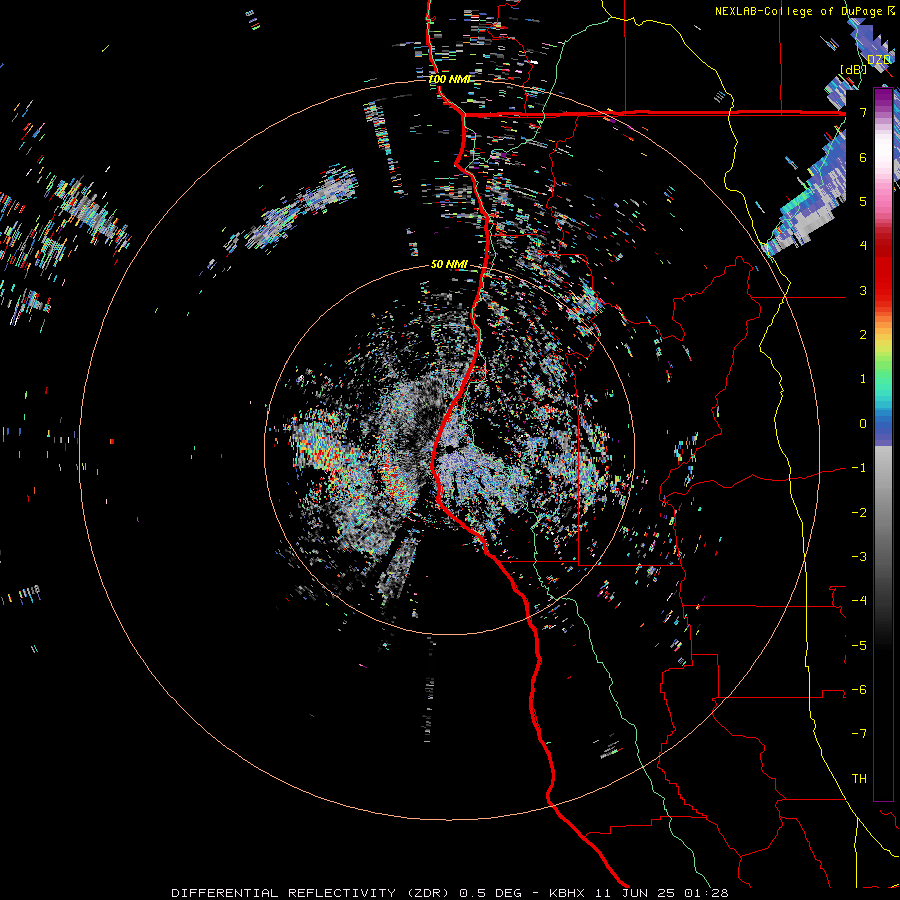The width and height of the screenshot is (900, 900).
Task: Pick the pink band near 5 dB
Action: pyautogui.click(x=883, y=201)
